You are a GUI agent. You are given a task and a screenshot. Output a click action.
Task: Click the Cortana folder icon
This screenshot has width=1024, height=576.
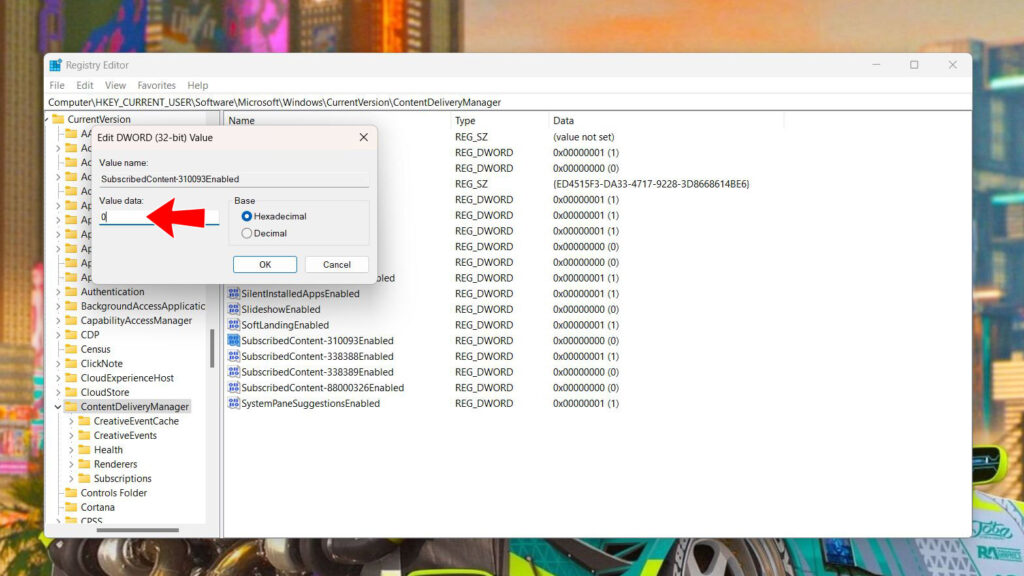(x=71, y=507)
